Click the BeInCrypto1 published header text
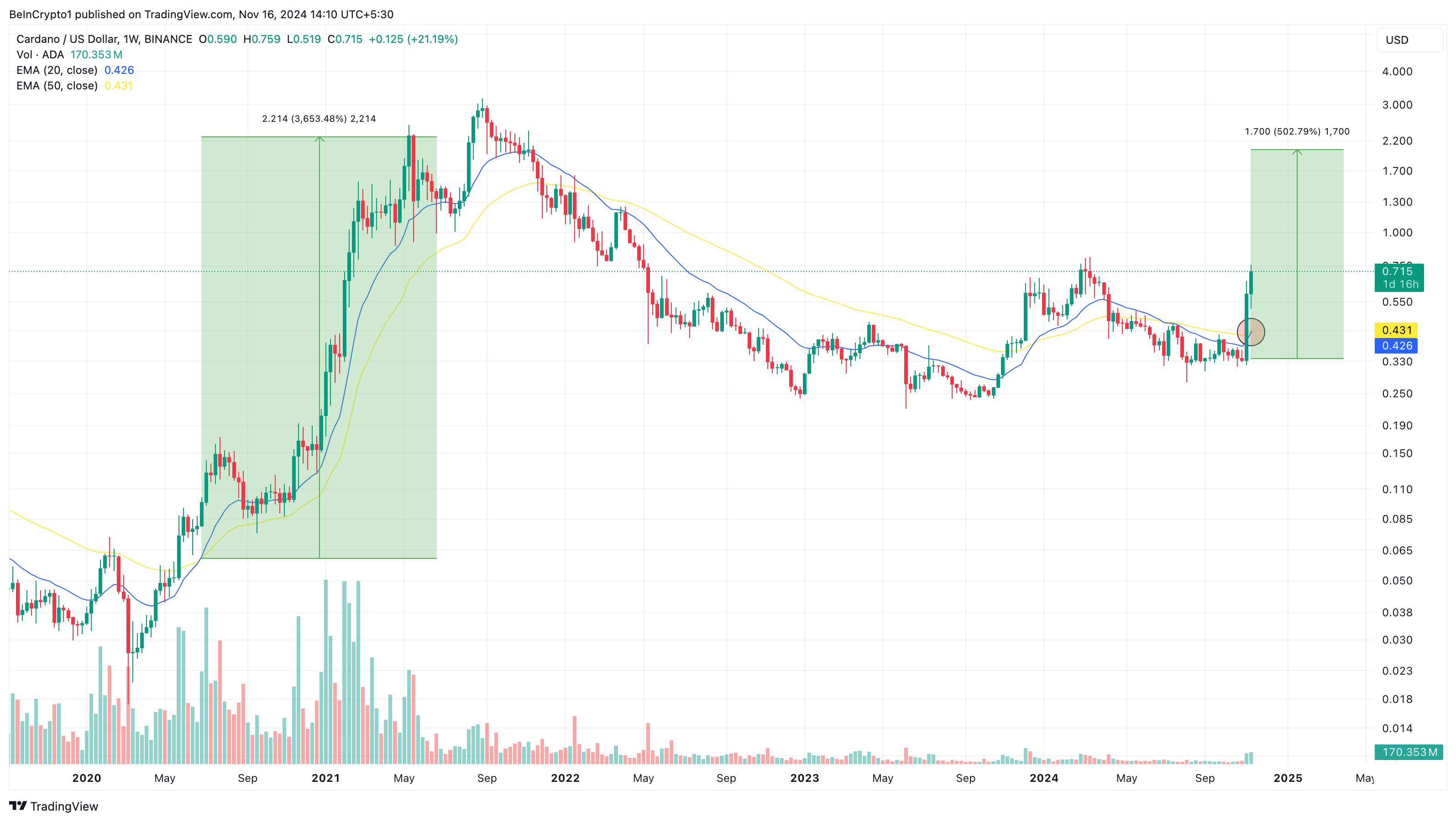 click(201, 14)
